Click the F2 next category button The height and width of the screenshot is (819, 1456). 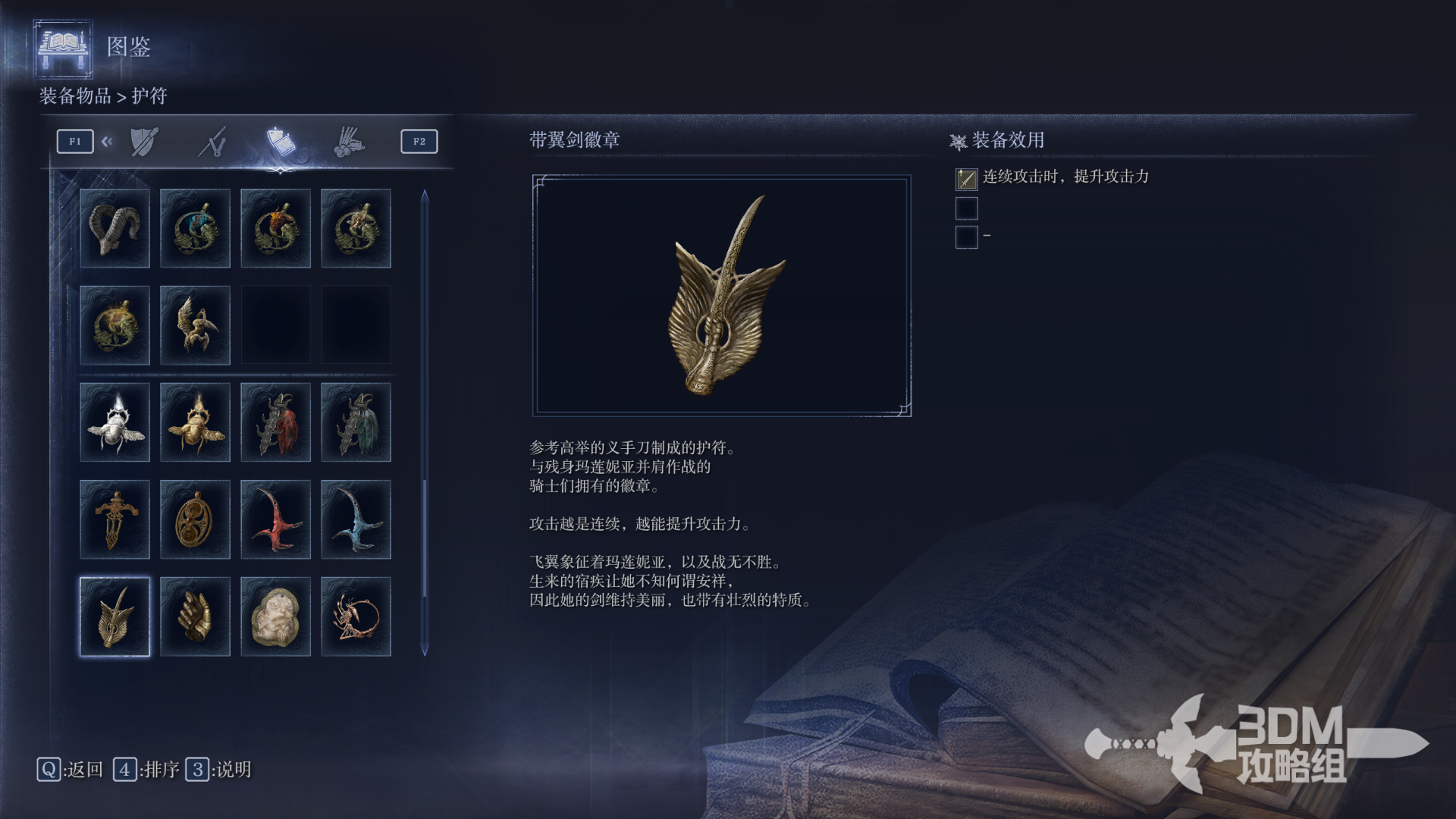(419, 142)
